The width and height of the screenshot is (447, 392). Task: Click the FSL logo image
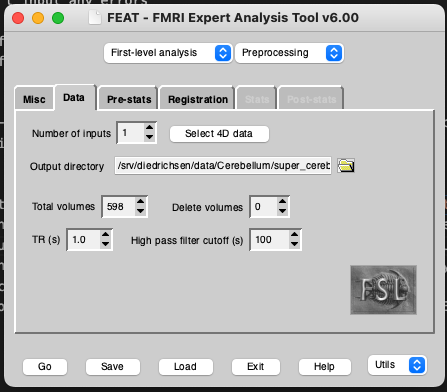(x=383, y=290)
